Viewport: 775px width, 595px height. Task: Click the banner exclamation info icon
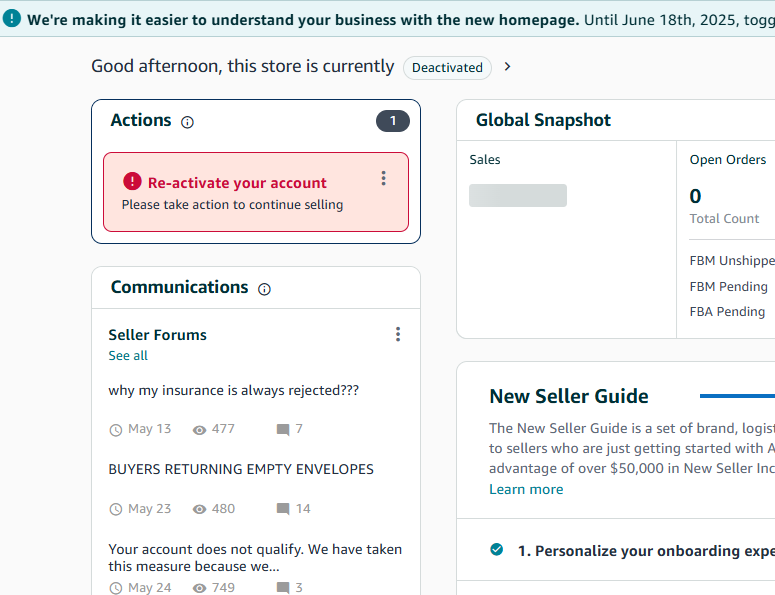12,19
